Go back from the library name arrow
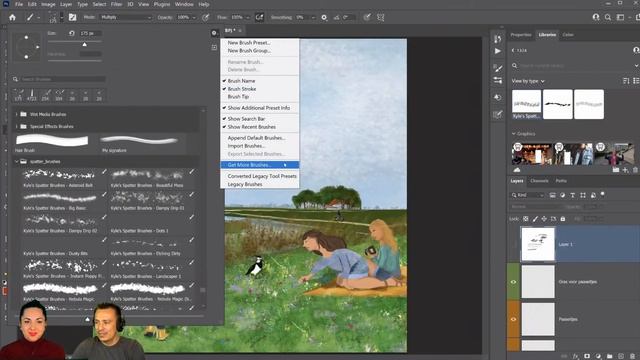 (513, 50)
